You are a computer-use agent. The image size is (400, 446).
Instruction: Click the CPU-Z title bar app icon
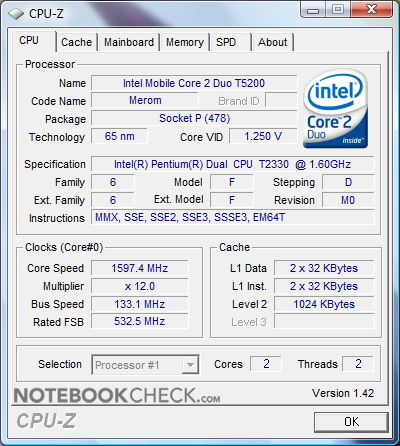point(16,14)
